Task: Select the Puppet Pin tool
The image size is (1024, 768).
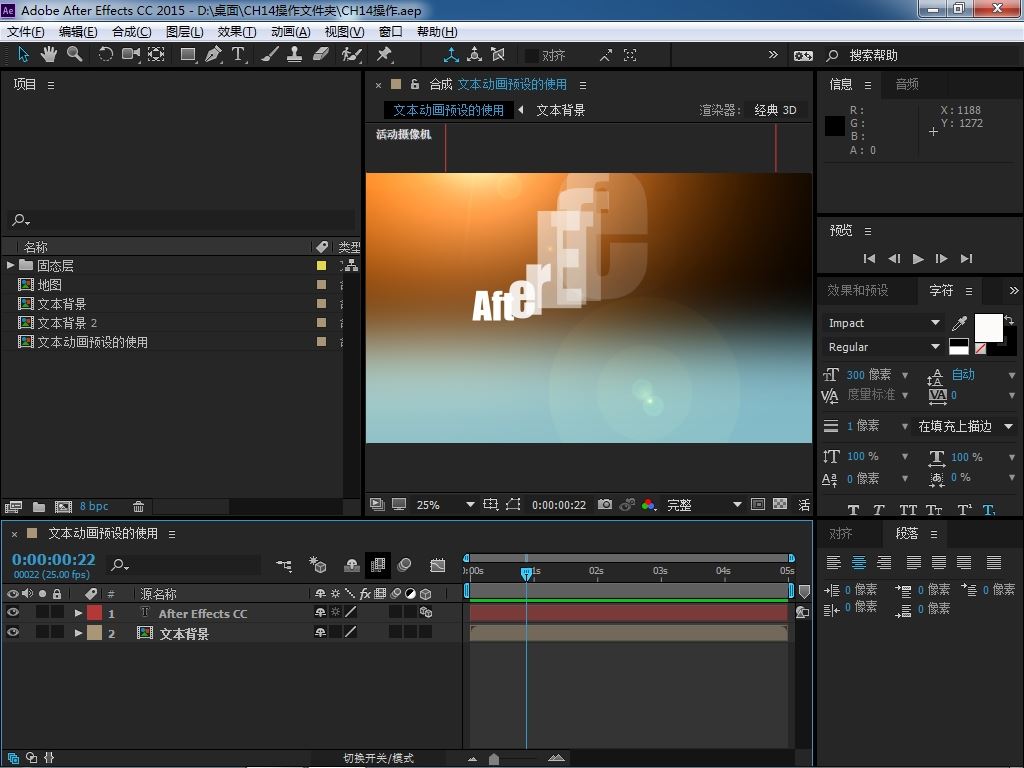Action: (x=384, y=55)
